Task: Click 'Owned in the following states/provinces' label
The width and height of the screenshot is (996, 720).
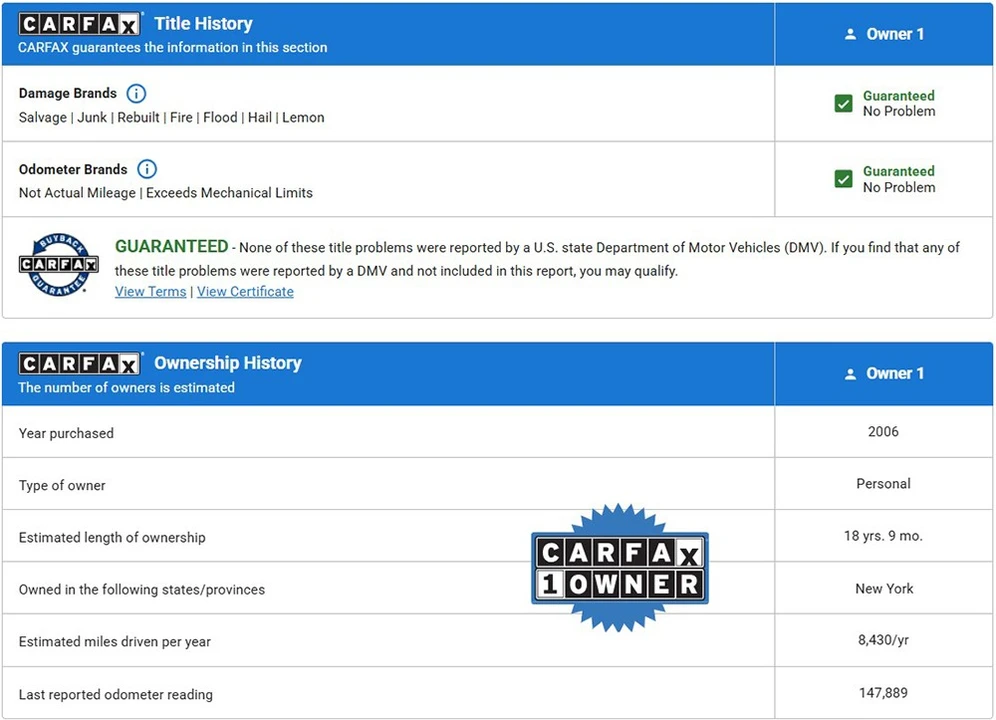Action: pyautogui.click(x=142, y=590)
